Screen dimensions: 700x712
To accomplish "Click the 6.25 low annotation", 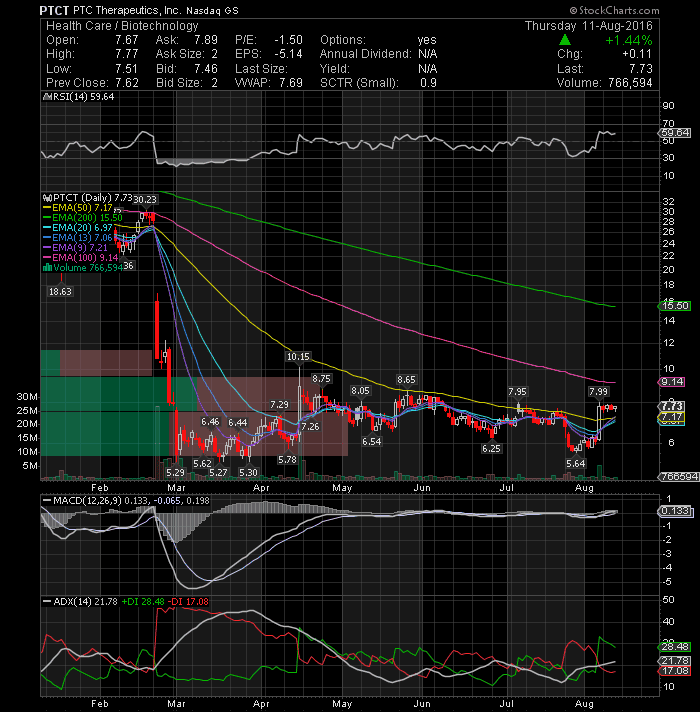I will click(x=491, y=449).
